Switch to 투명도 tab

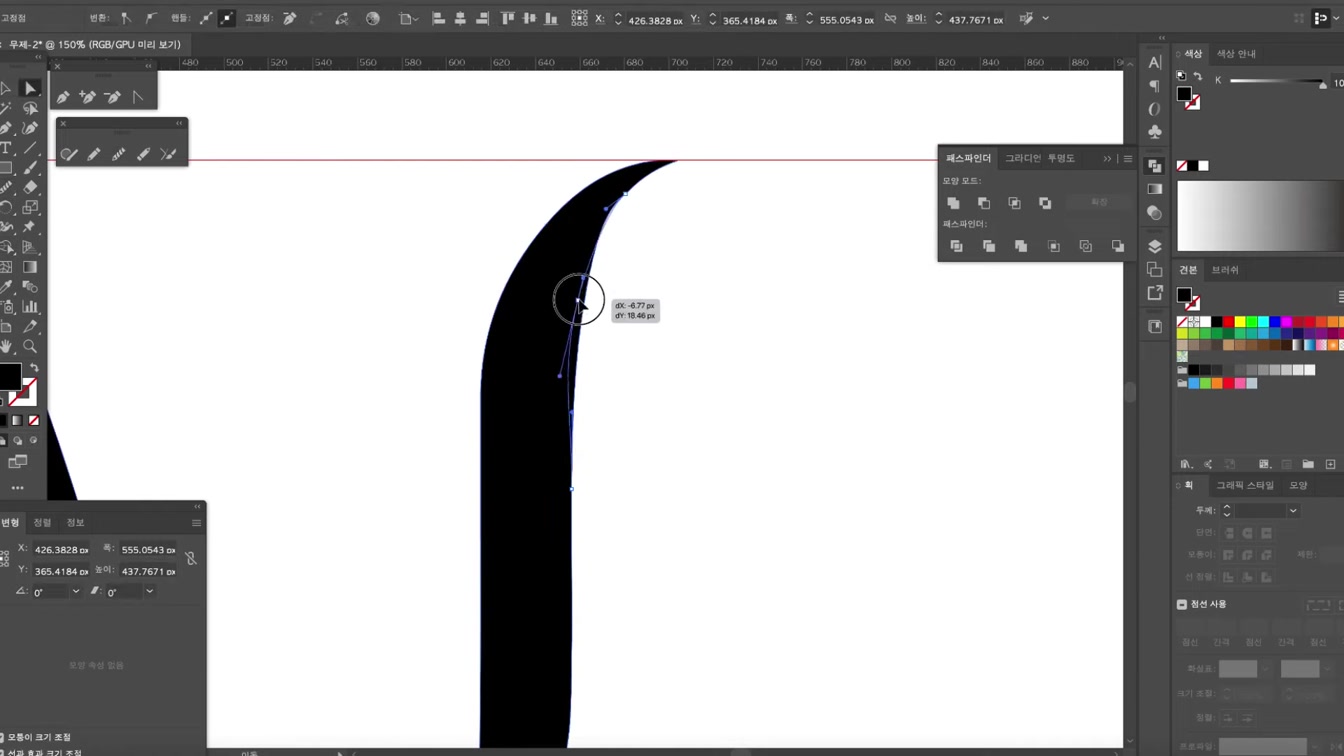(x=1061, y=158)
